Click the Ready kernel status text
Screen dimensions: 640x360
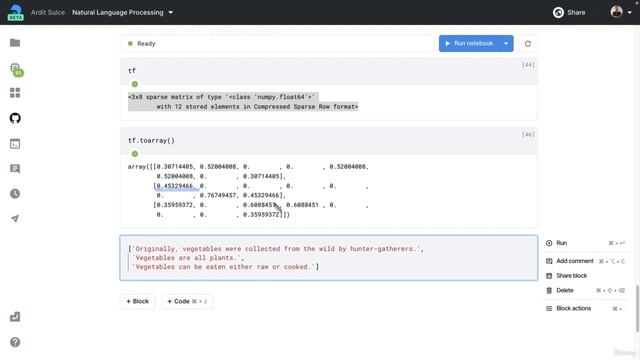146,44
